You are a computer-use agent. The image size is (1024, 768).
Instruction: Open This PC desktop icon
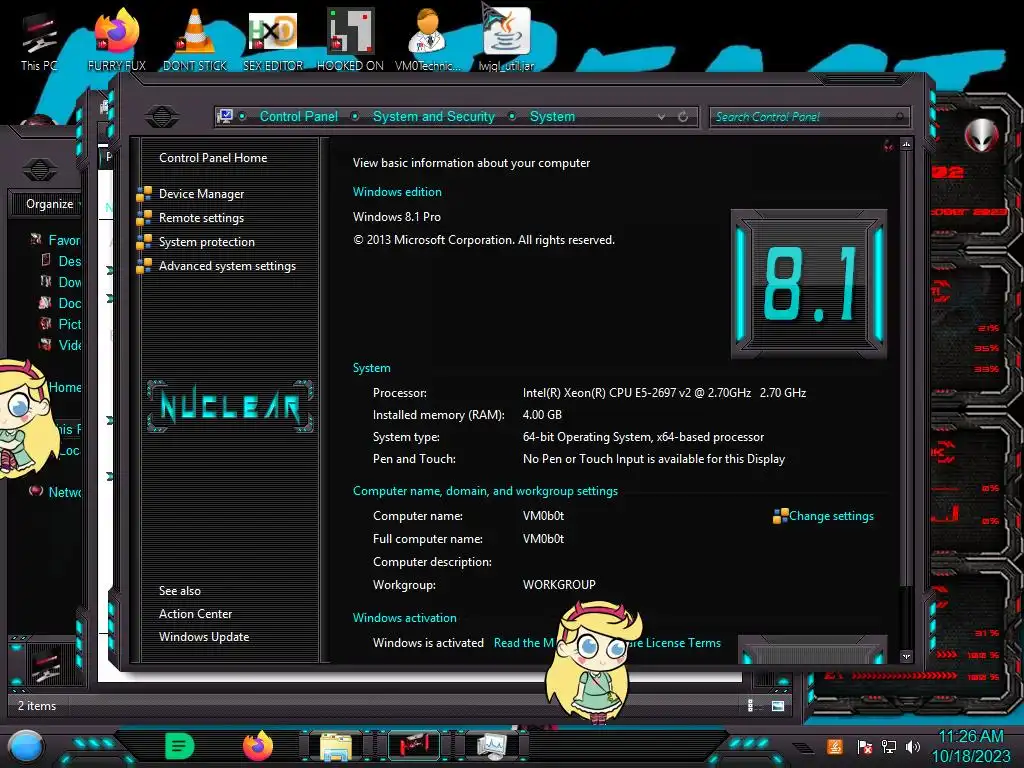pos(39,41)
